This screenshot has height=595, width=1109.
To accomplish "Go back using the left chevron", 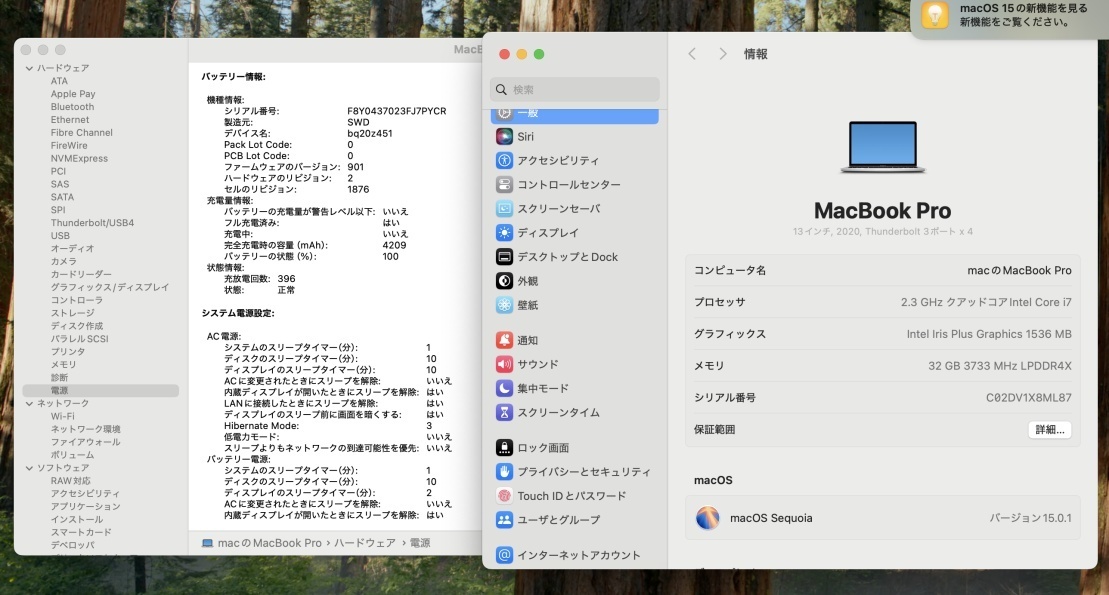I will tap(692, 54).
